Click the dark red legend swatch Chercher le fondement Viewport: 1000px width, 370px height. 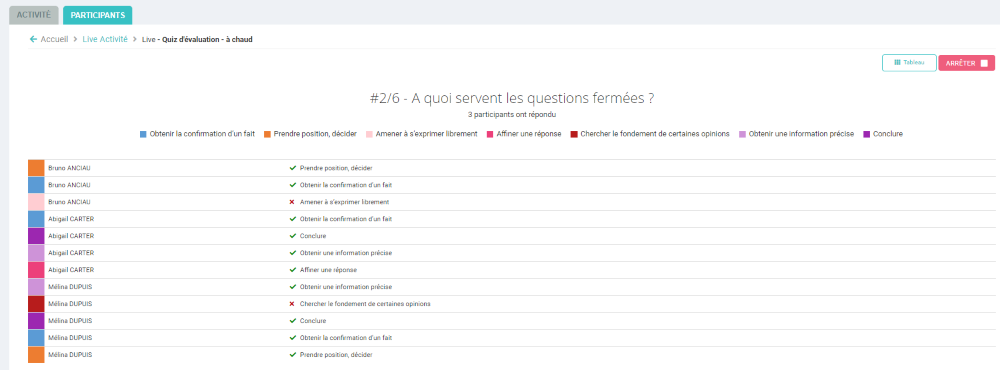574,134
